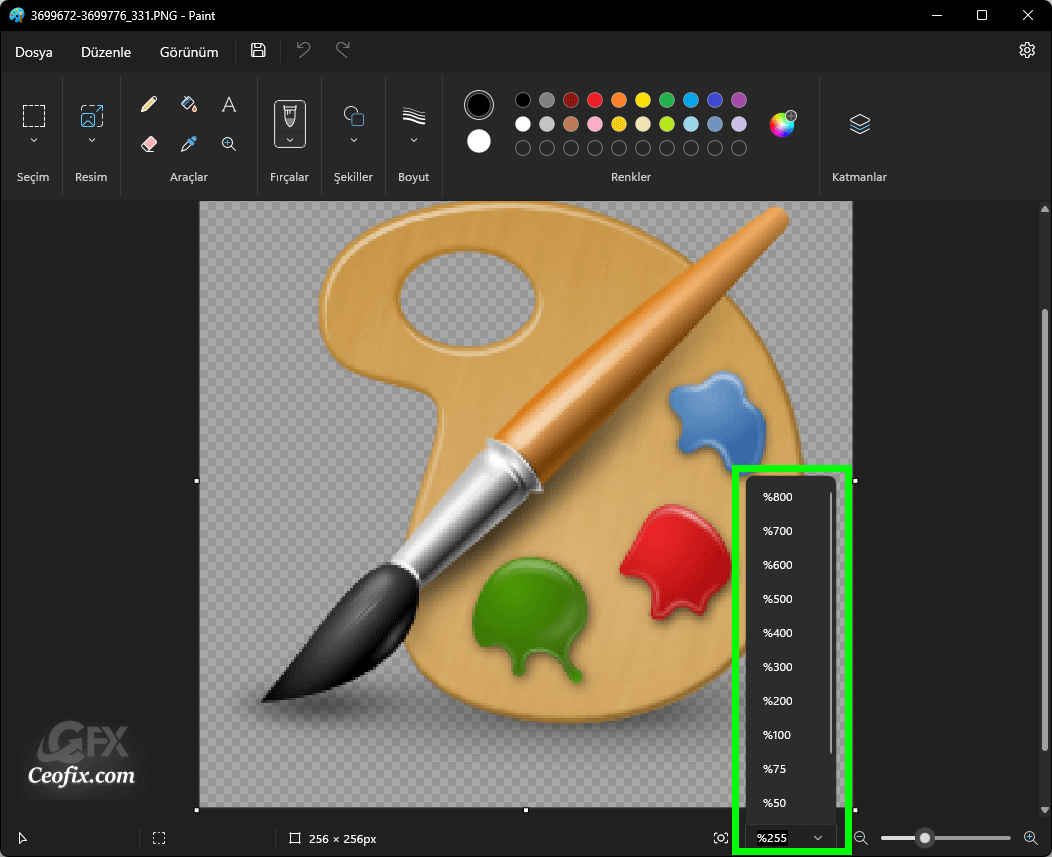
Task: Click the rectangular selection tool icon
Action: [x=34, y=115]
